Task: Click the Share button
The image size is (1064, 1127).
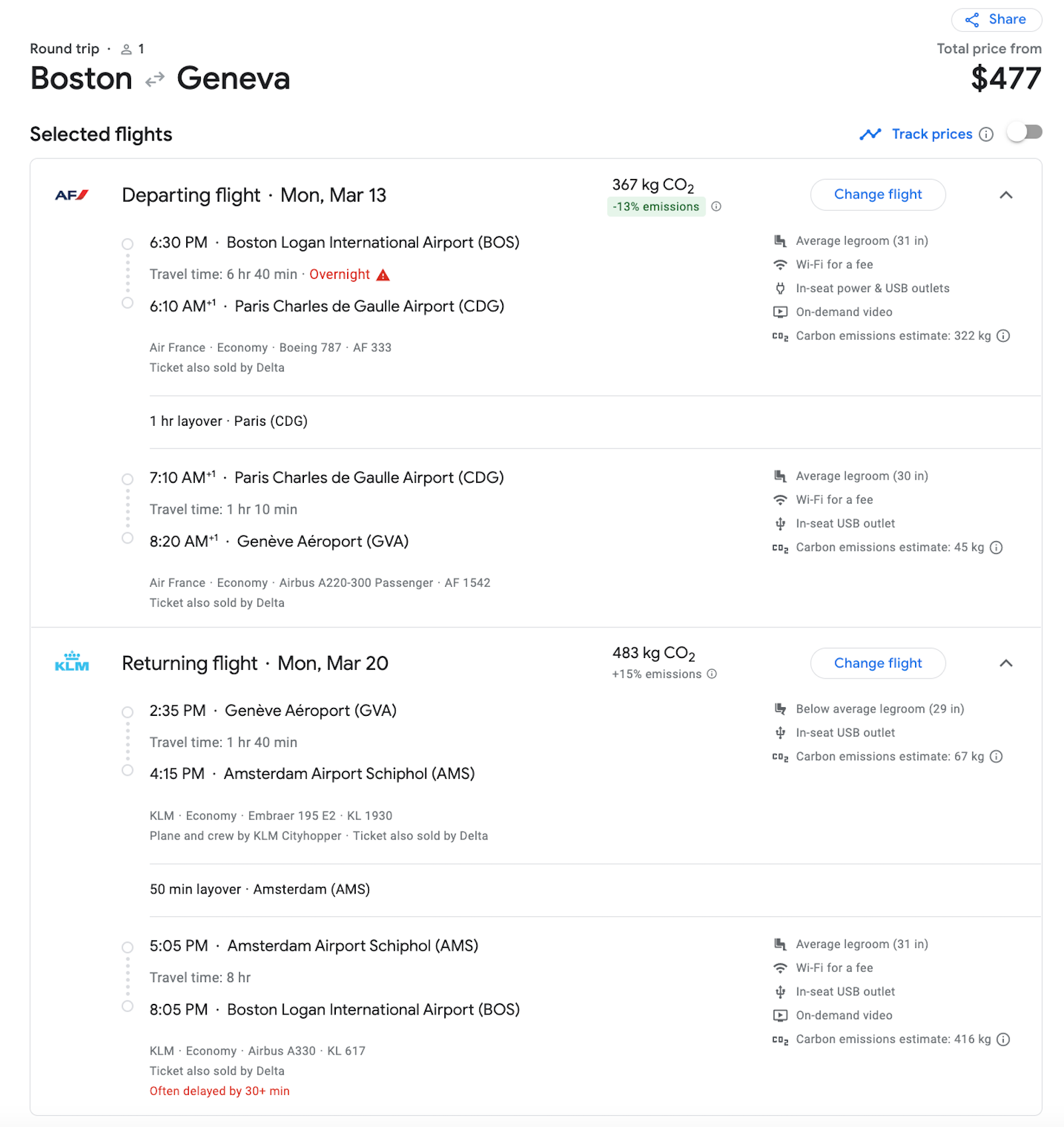Action: coord(996,20)
